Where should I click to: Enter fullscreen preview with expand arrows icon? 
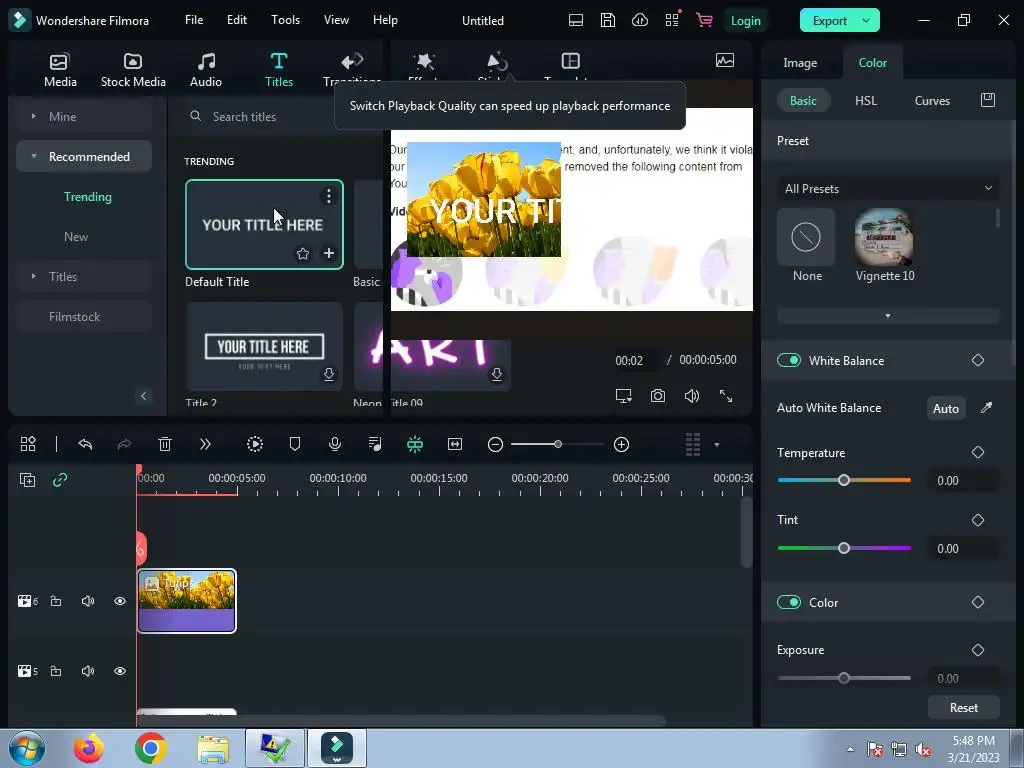726,396
